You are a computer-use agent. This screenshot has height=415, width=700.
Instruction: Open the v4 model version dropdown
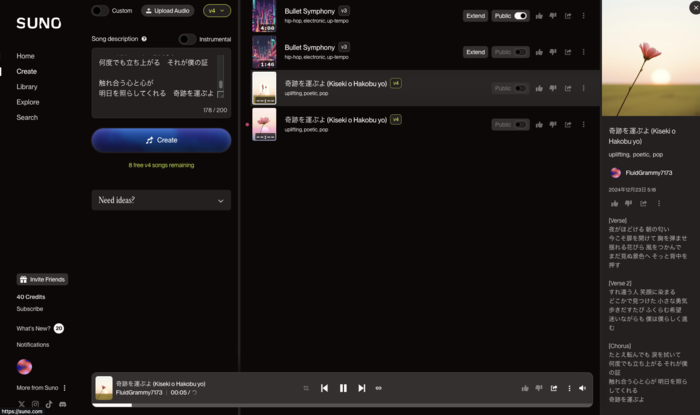216,10
